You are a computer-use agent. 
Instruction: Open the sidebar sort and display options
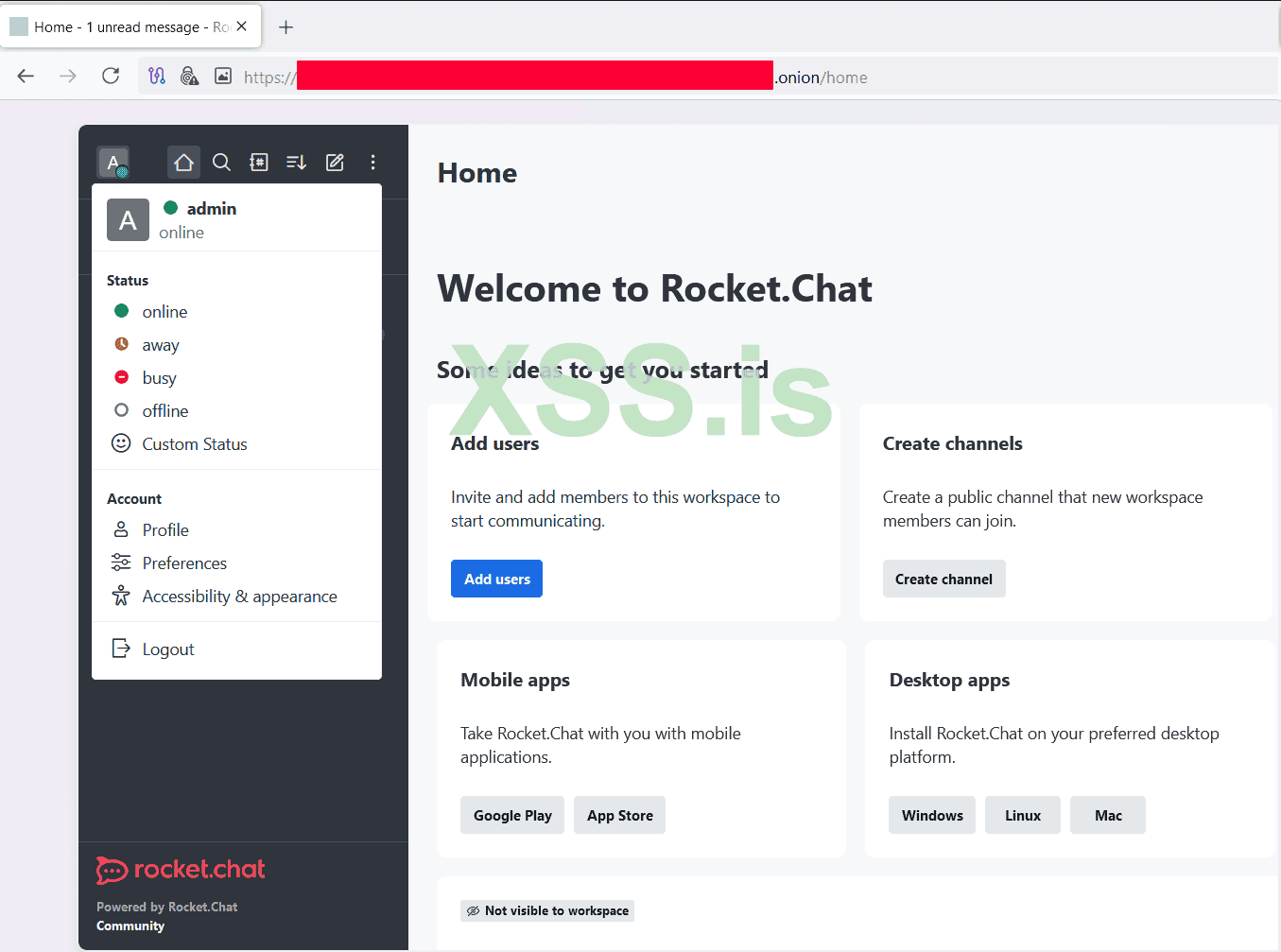[x=297, y=163]
